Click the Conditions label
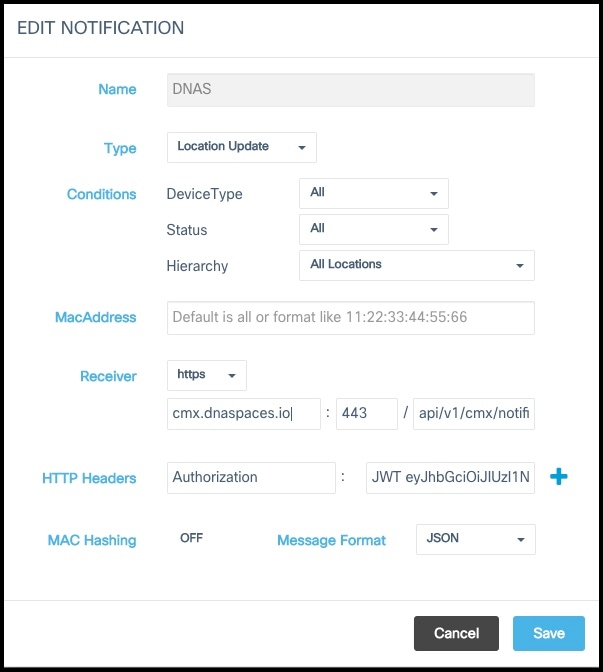This screenshot has height=672, width=603. point(102,195)
